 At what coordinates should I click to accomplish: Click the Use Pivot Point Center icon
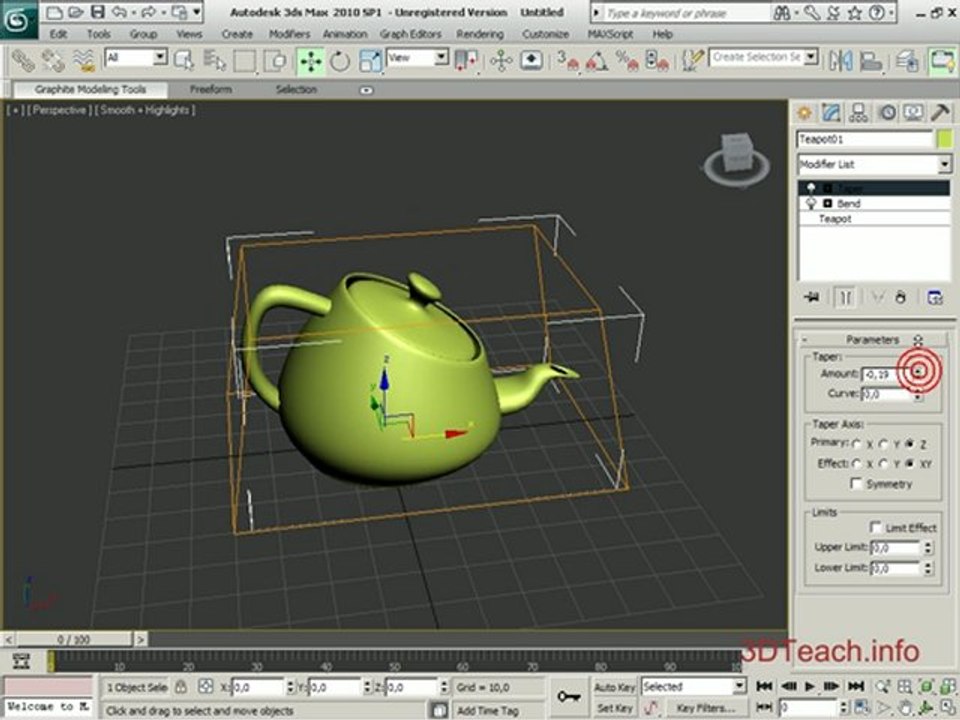tap(467, 60)
